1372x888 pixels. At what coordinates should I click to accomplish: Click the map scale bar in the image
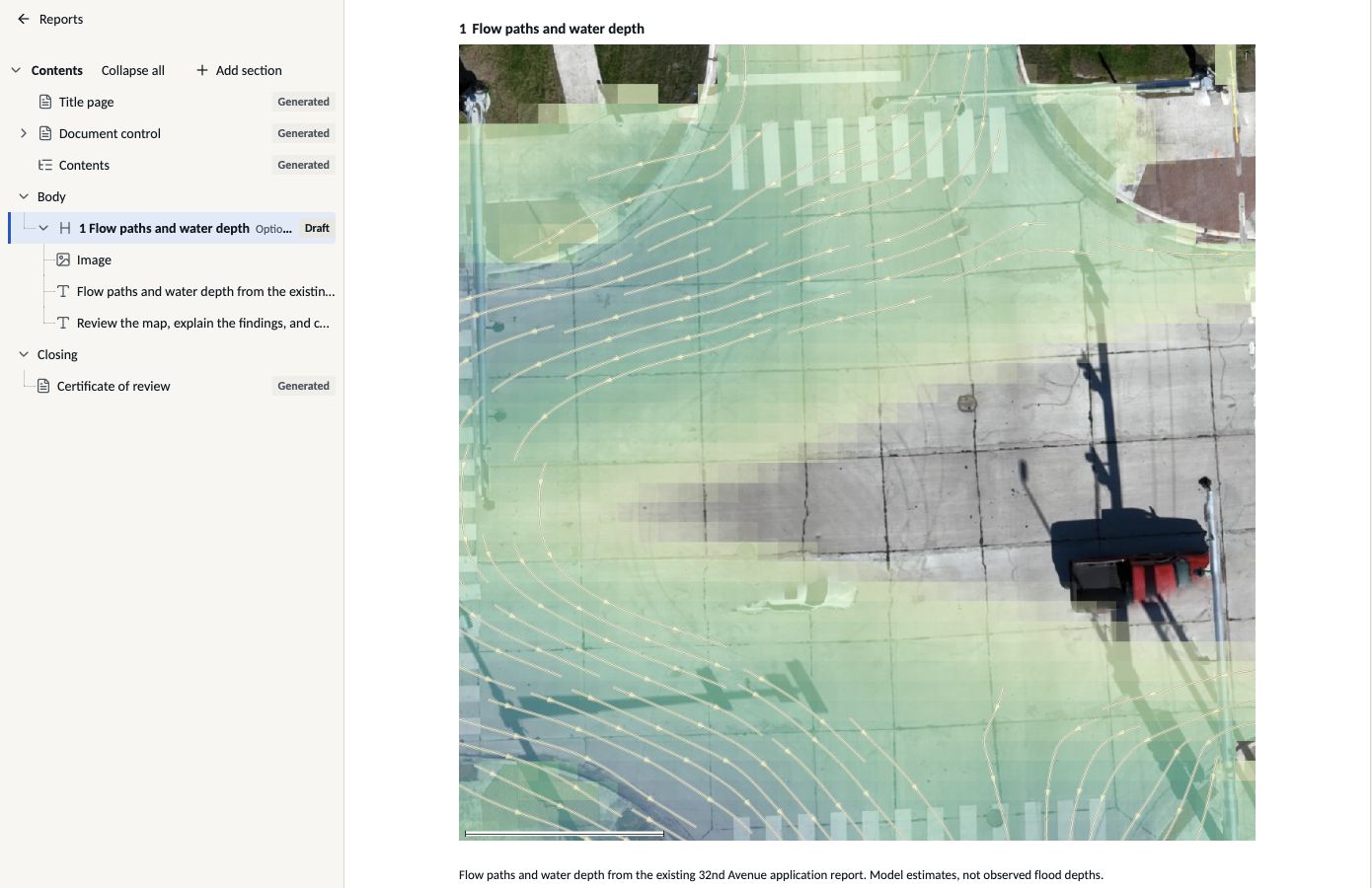565,834
